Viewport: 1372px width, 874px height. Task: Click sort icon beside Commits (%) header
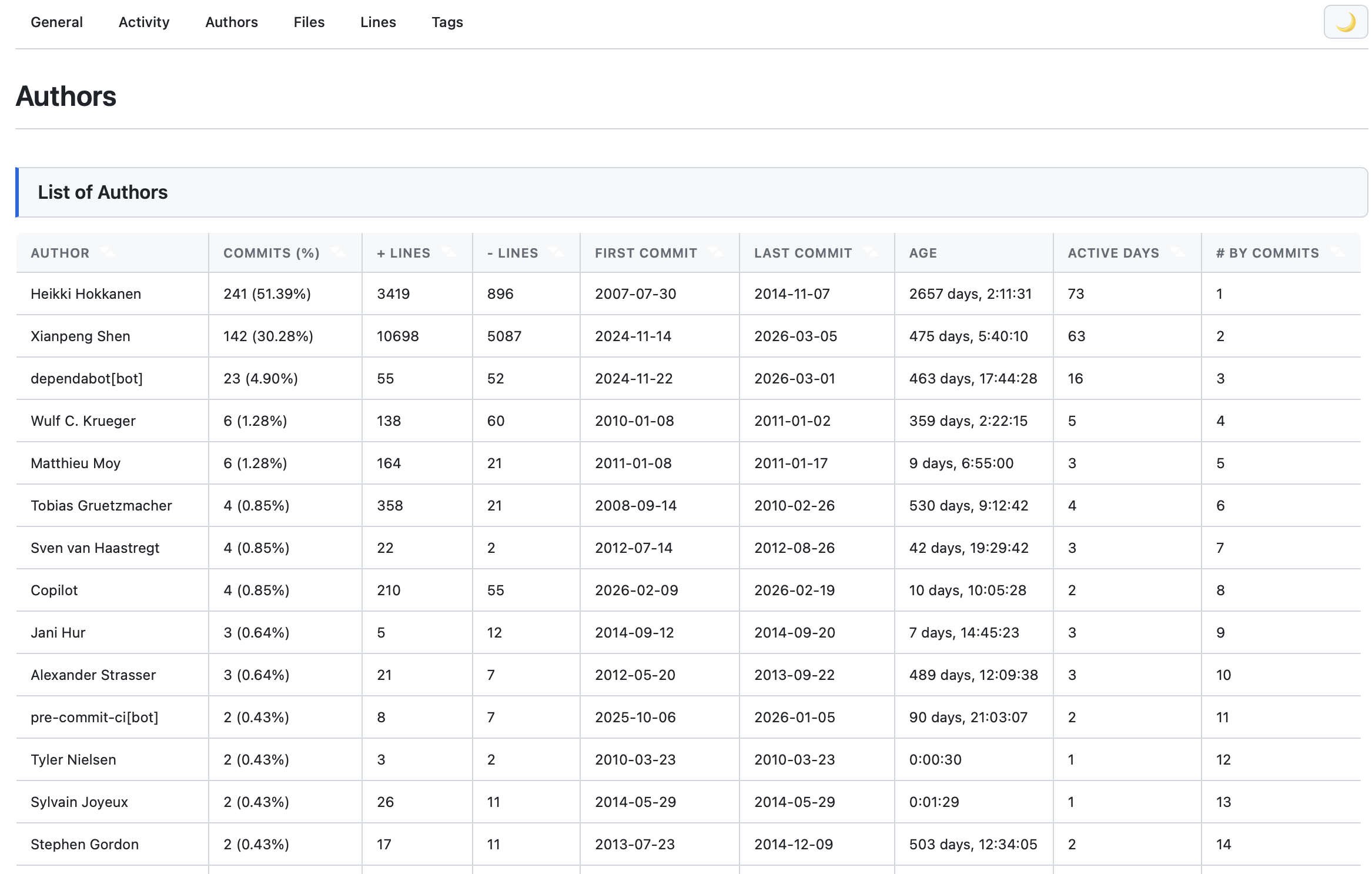(x=338, y=252)
